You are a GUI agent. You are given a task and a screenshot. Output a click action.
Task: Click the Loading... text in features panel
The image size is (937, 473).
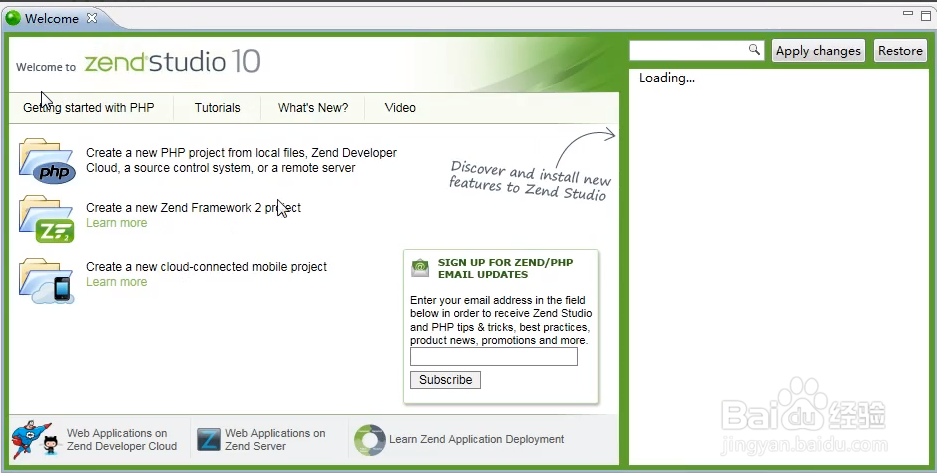click(x=667, y=78)
